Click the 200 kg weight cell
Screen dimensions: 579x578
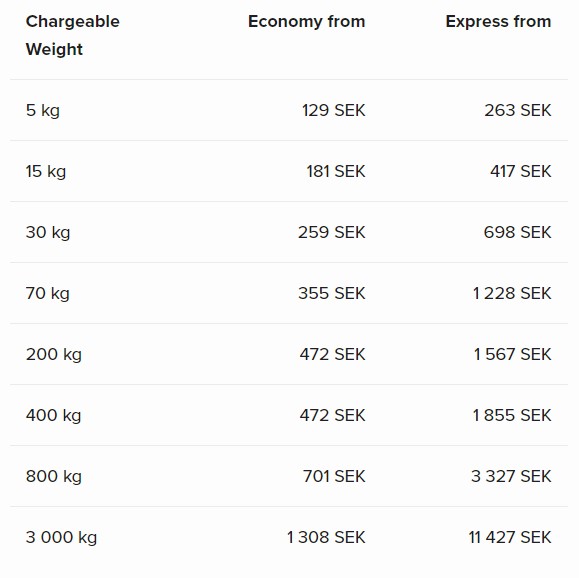point(54,354)
